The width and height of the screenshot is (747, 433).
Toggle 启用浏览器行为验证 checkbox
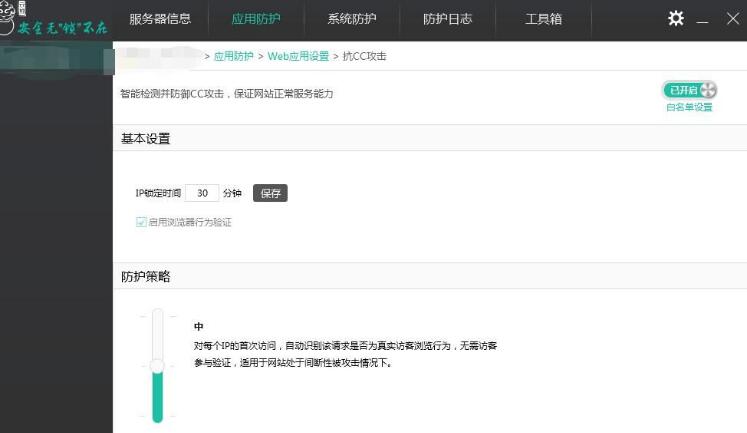[x=141, y=222]
